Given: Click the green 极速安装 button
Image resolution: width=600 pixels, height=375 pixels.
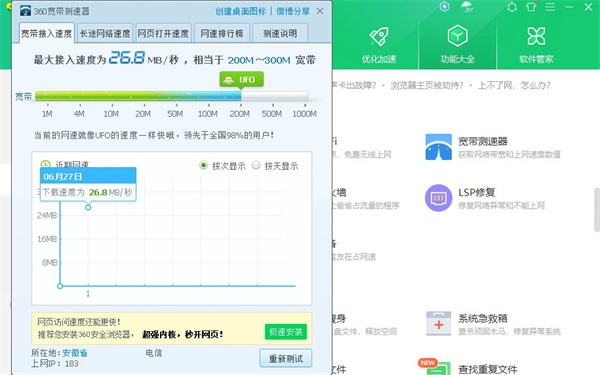Looking at the screenshot, I should tap(286, 332).
